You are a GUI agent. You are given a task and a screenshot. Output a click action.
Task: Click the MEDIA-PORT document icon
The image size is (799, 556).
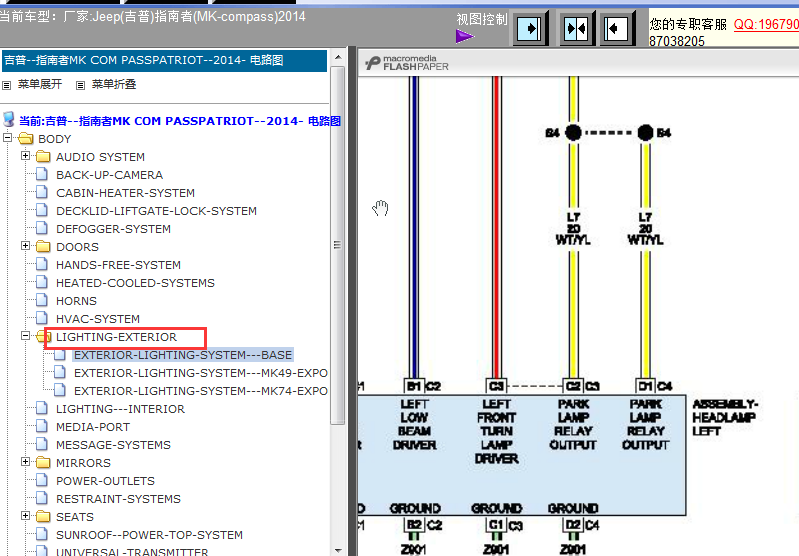(x=42, y=426)
